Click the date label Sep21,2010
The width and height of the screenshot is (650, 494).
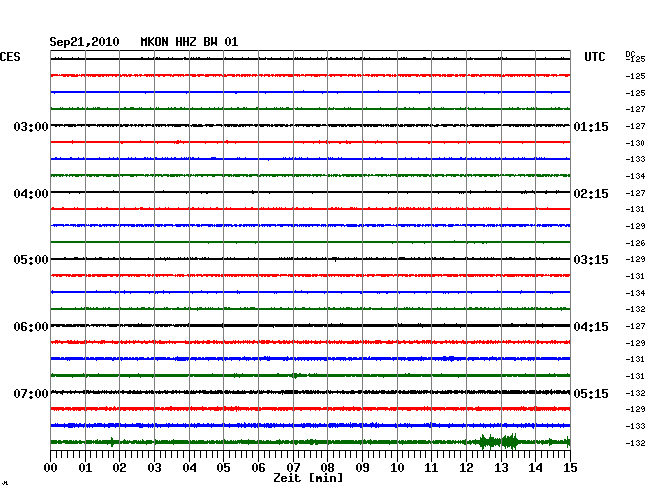tap(84, 42)
